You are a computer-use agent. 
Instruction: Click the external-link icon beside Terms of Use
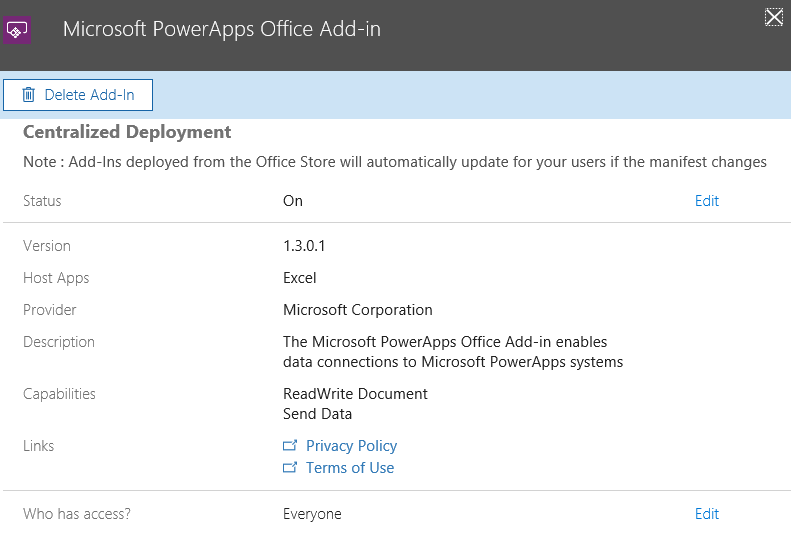(290, 468)
